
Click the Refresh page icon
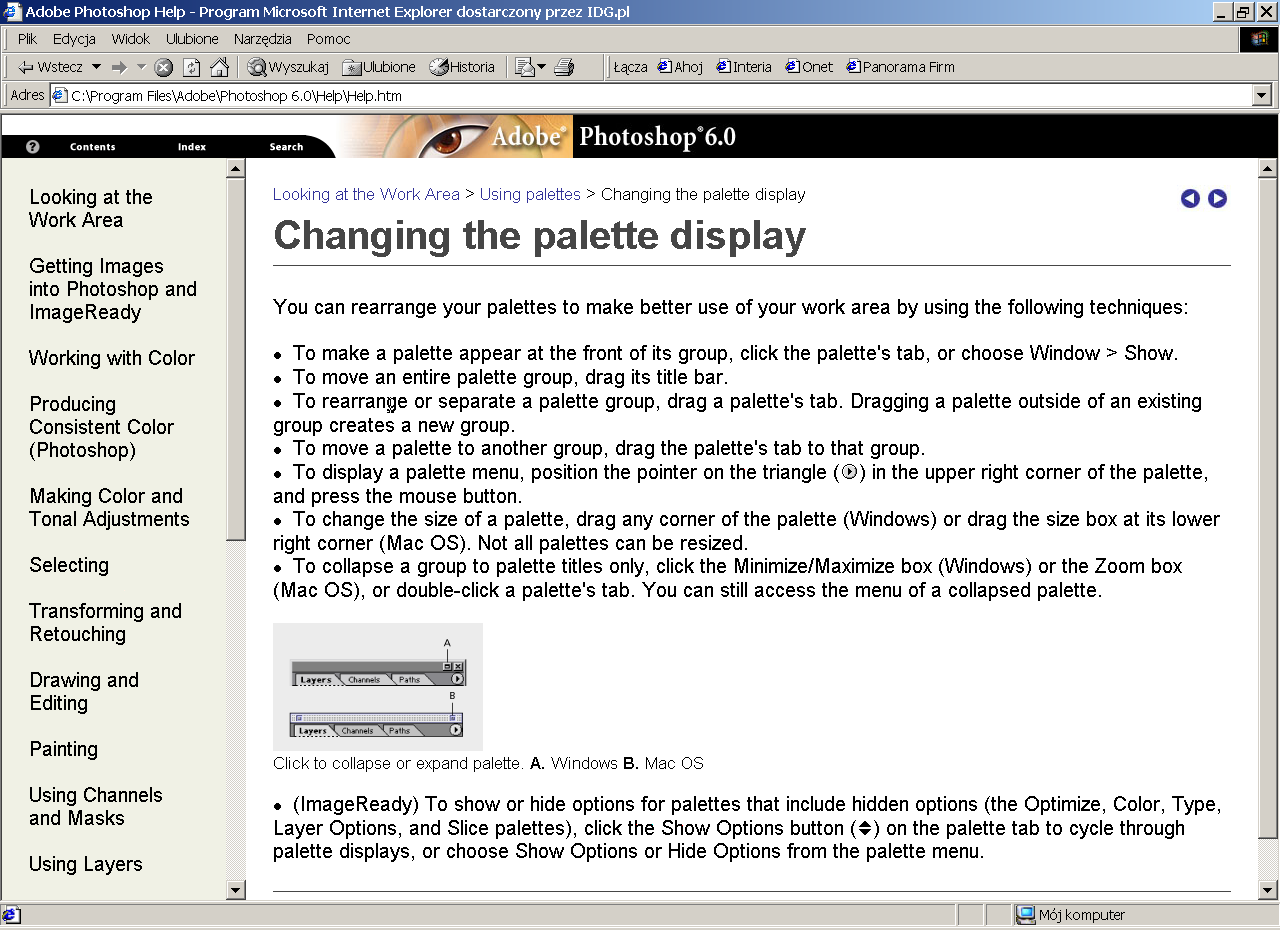click(x=191, y=67)
